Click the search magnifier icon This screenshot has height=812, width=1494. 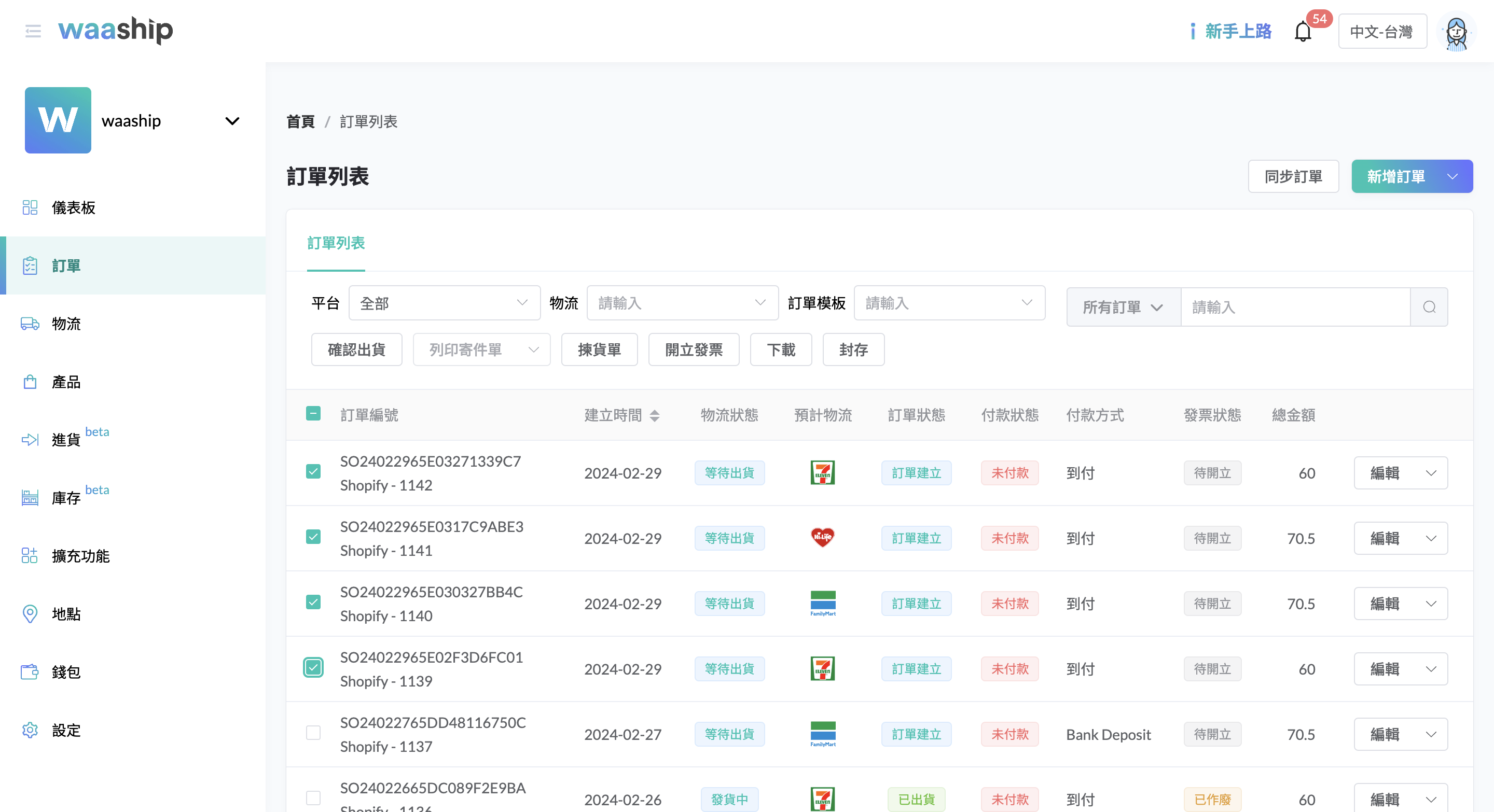(1429, 307)
